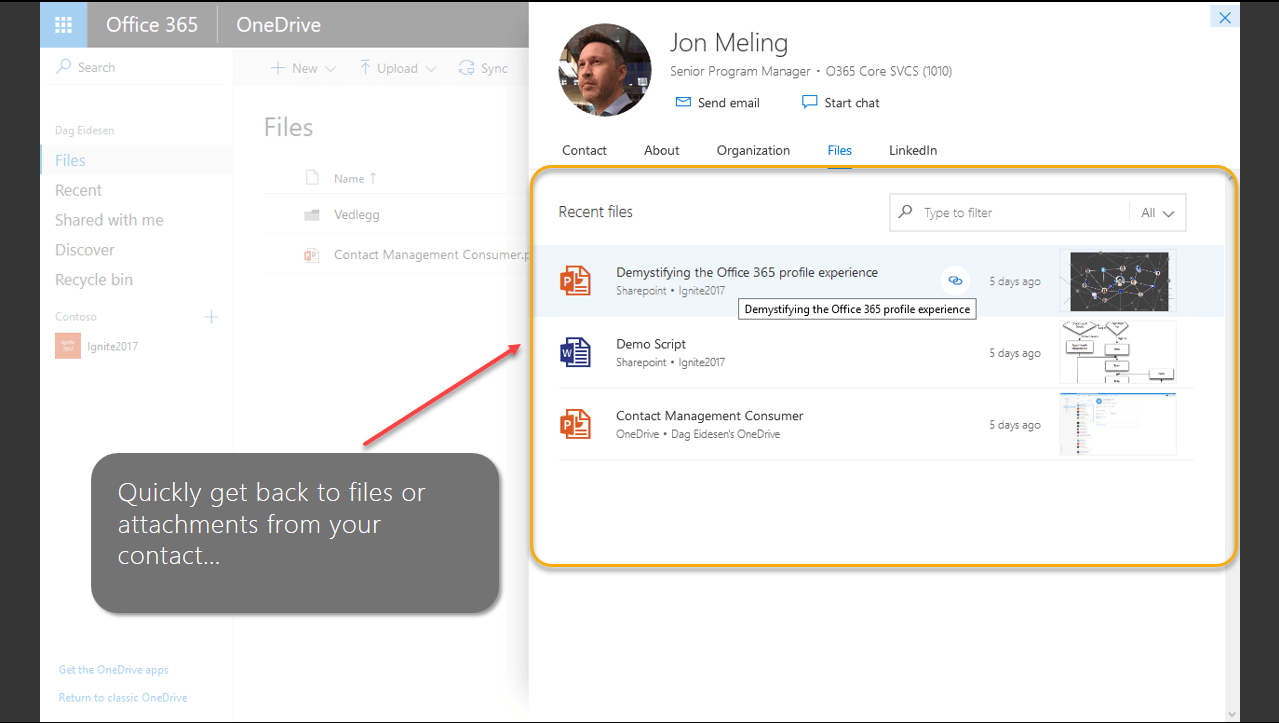The width and height of the screenshot is (1279, 723).
Task: Click the Word icon beside Demo Script
Action: pos(576,353)
